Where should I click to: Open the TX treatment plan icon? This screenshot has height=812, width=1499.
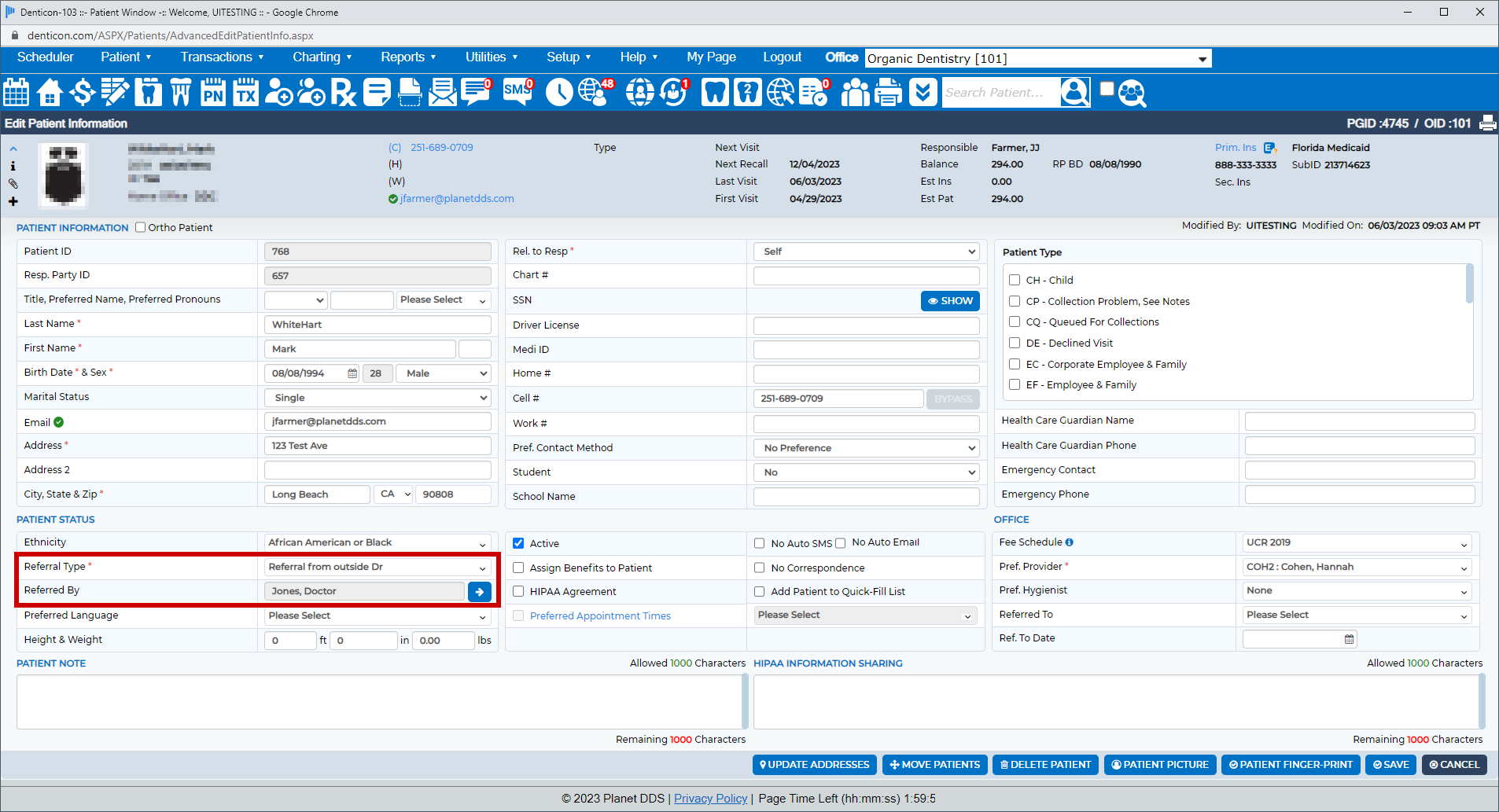tap(245, 93)
